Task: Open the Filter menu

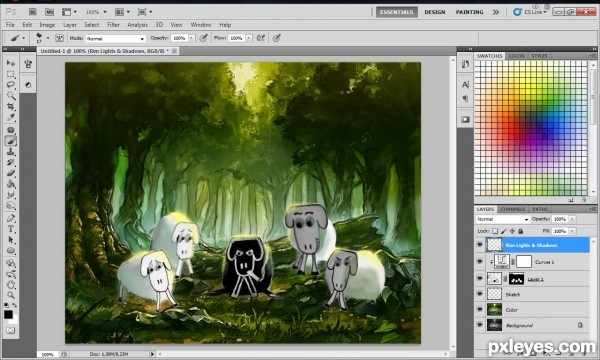Action: (x=113, y=24)
